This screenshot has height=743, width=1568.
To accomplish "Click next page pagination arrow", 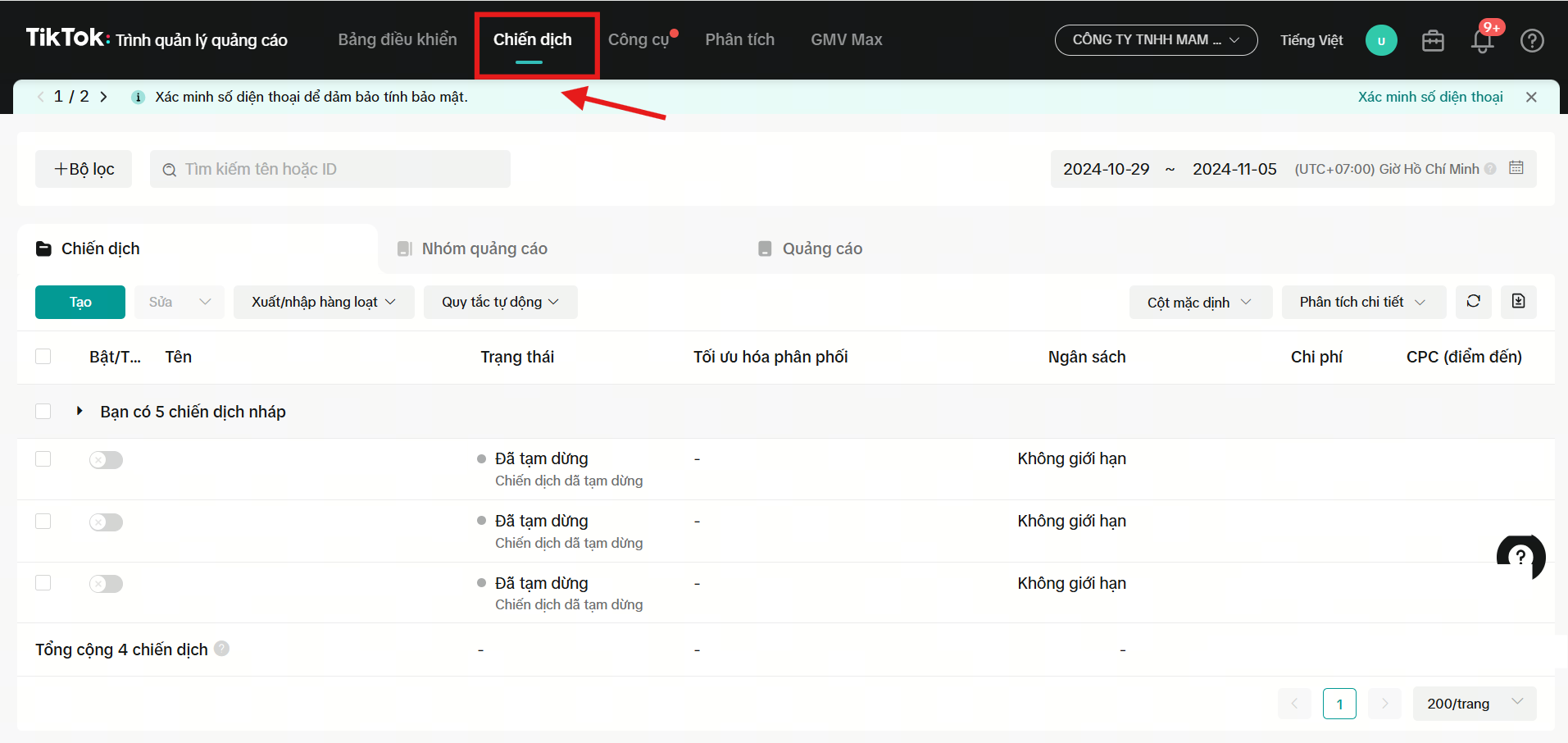I will (1384, 704).
